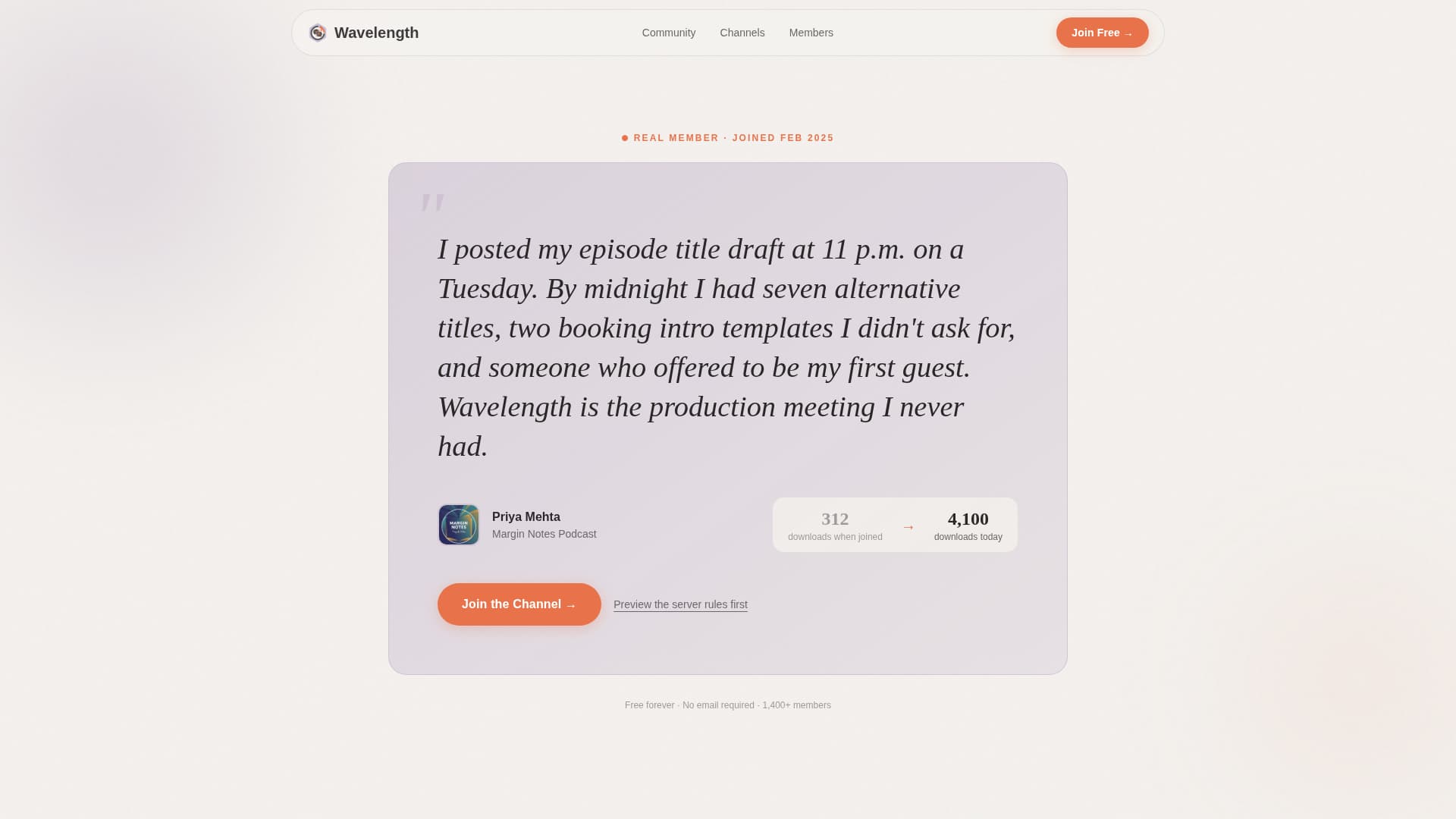
Task: Click the arrow in Join the Channel button
Action: [x=570, y=604]
